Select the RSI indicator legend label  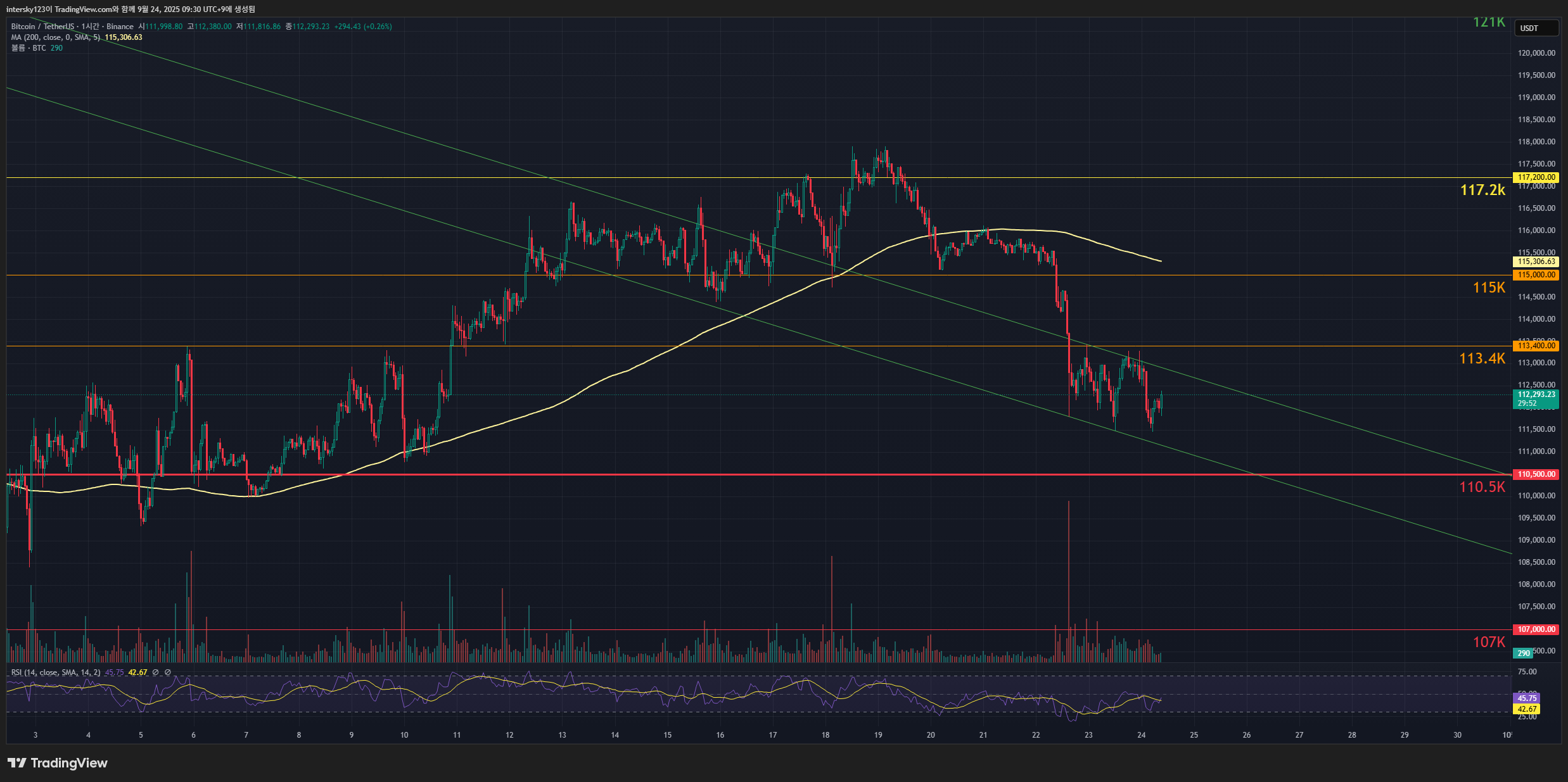click(x=55, y=672)
